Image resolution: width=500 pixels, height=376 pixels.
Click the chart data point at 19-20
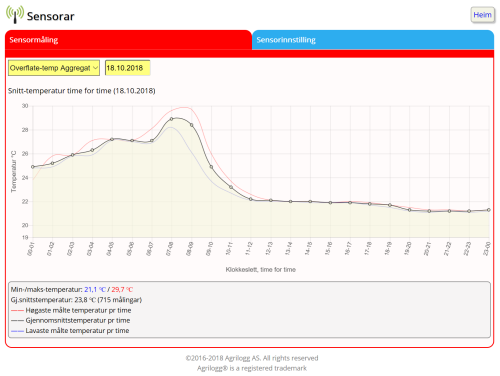point(410,210)
